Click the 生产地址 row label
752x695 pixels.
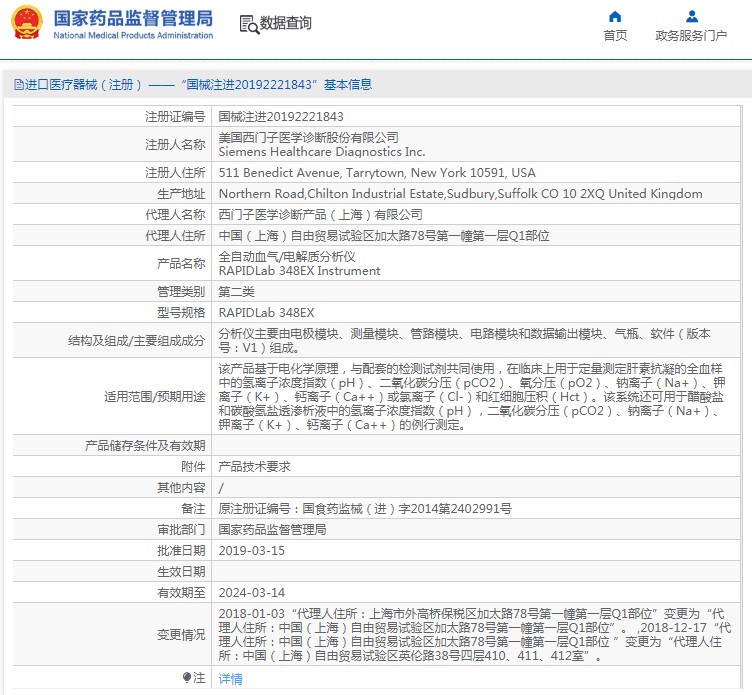[x=181, y=194]
